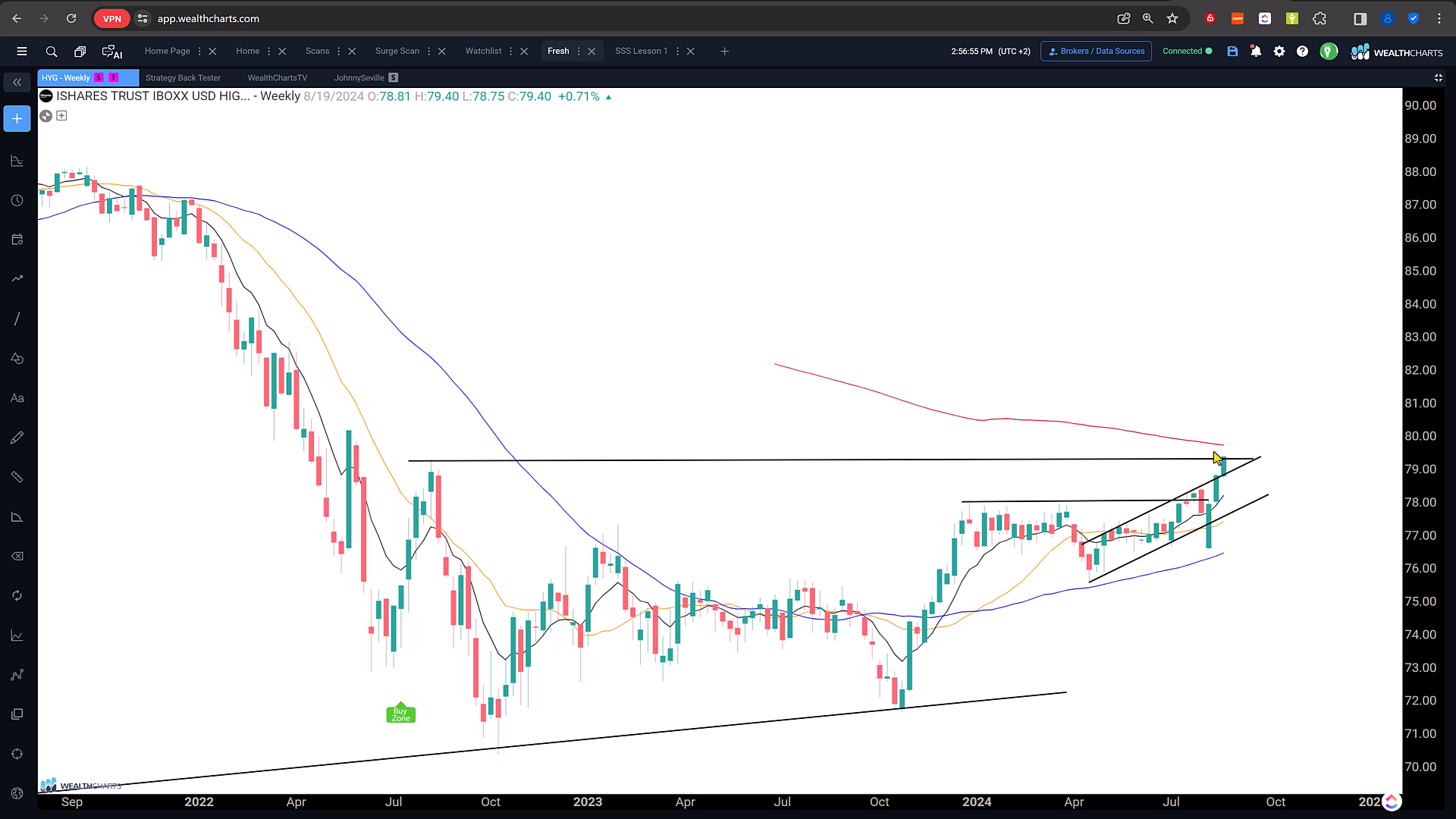The width and height of the screenshot is (1456, 819).
Task: Select the Aa text annotation tool
Action: 17,398
